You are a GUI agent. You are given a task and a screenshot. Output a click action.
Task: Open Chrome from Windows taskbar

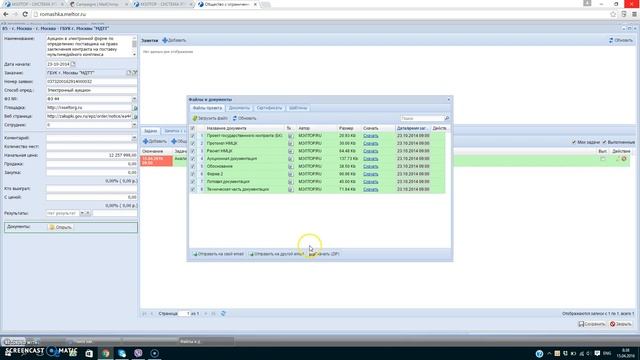pyautogui.click(x=106, y=353)
